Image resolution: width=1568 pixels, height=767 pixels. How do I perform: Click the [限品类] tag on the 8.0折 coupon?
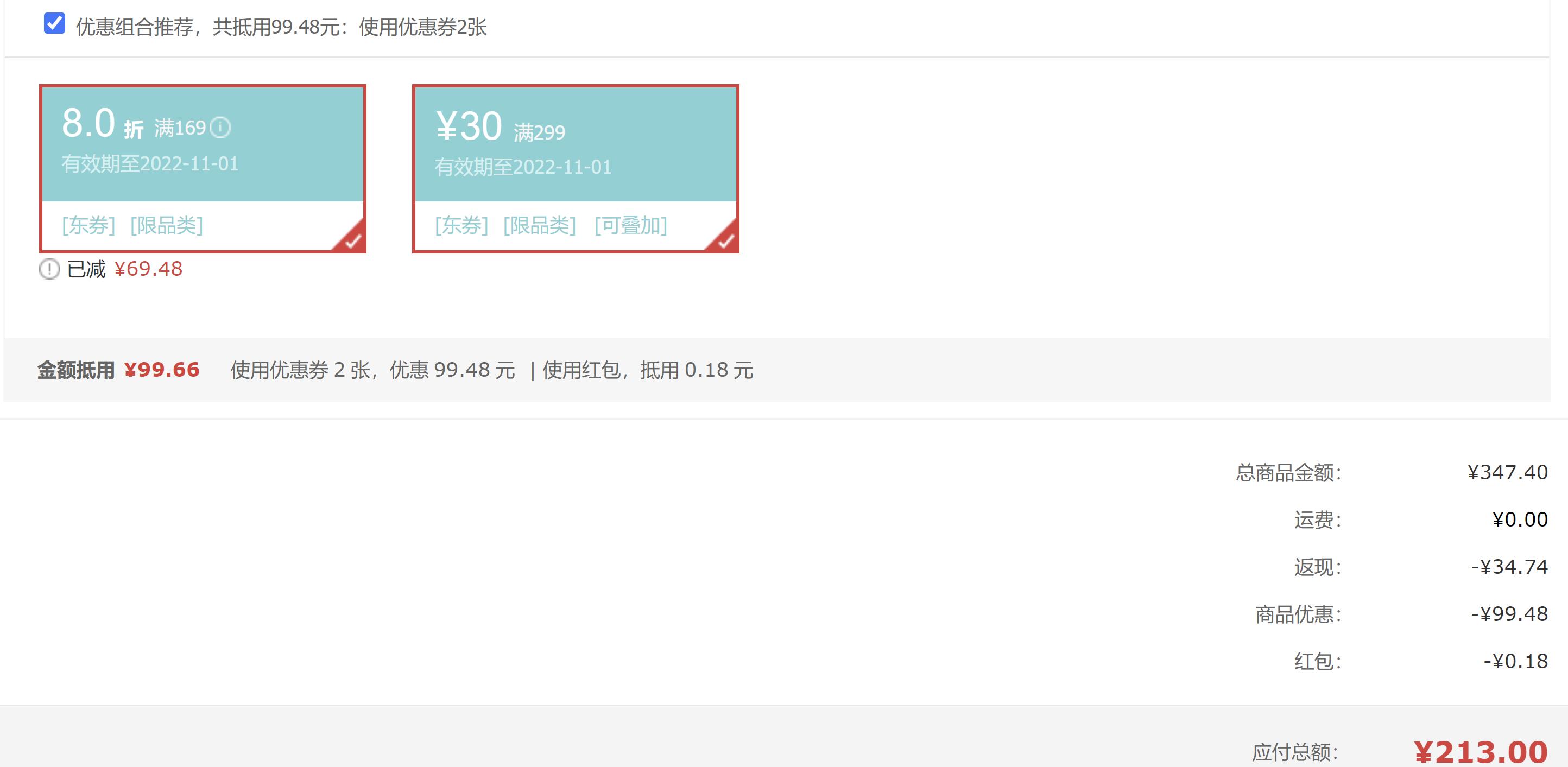coord(167,226)
